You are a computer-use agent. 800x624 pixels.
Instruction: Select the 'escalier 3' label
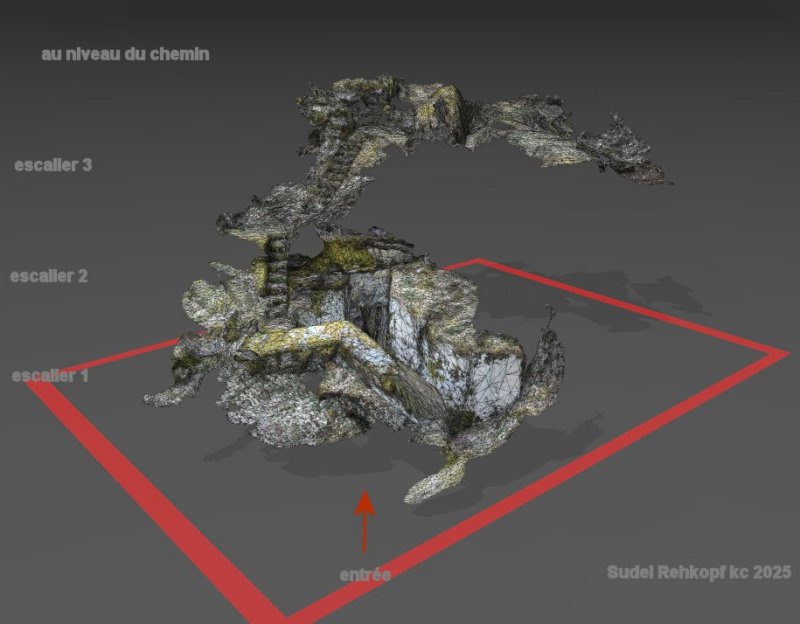[53, 165]
